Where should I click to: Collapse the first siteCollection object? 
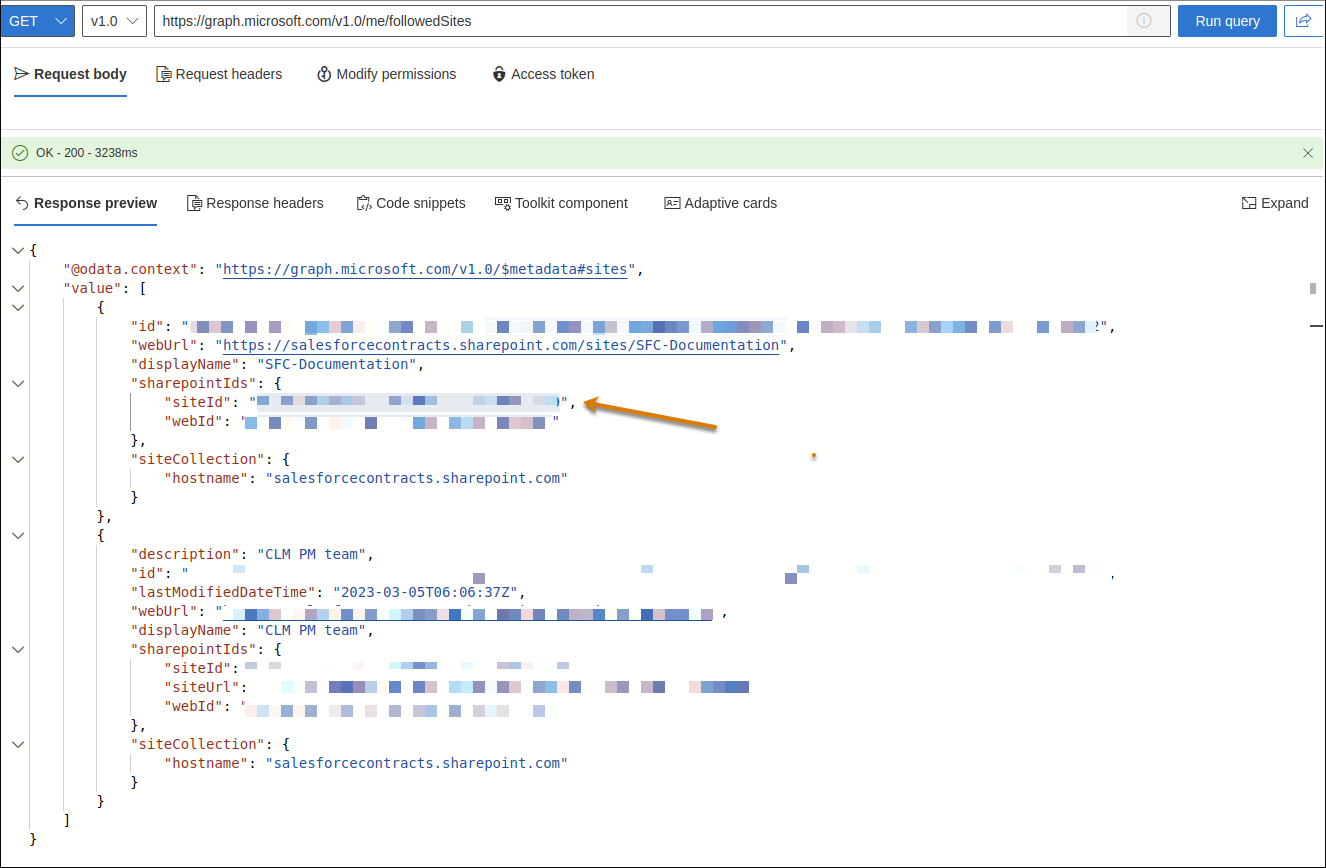point(17,459)
